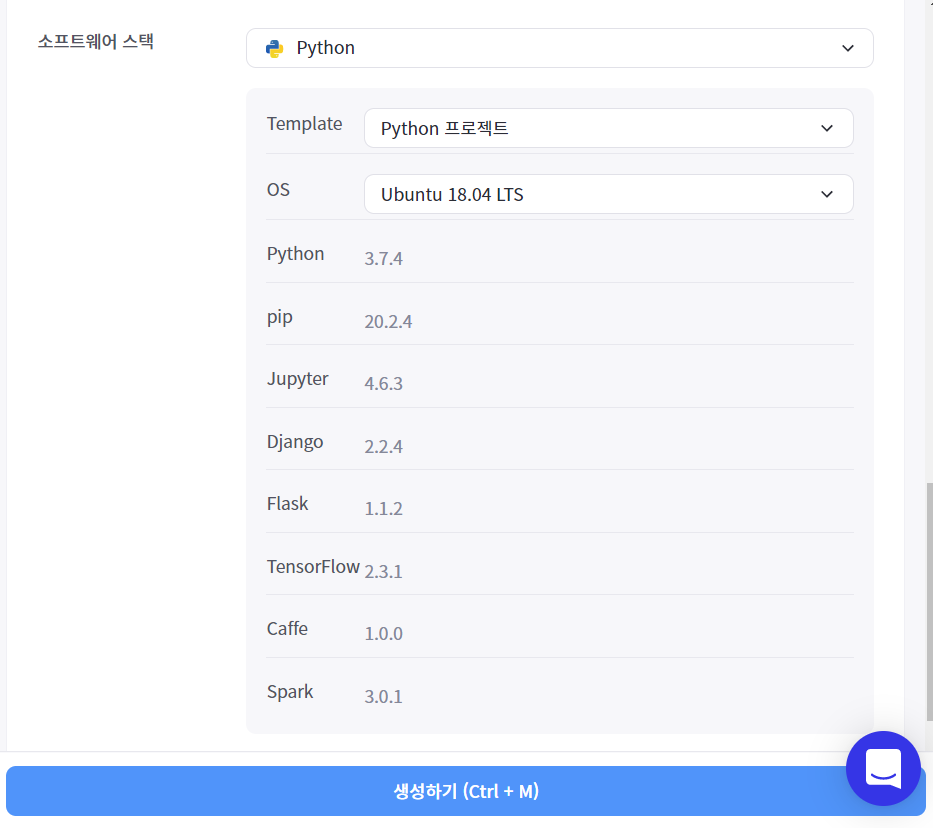The height and width of the screenshot is (828, 933).
Task: Click the Caffe row label
Action: (x=287, y=629)
